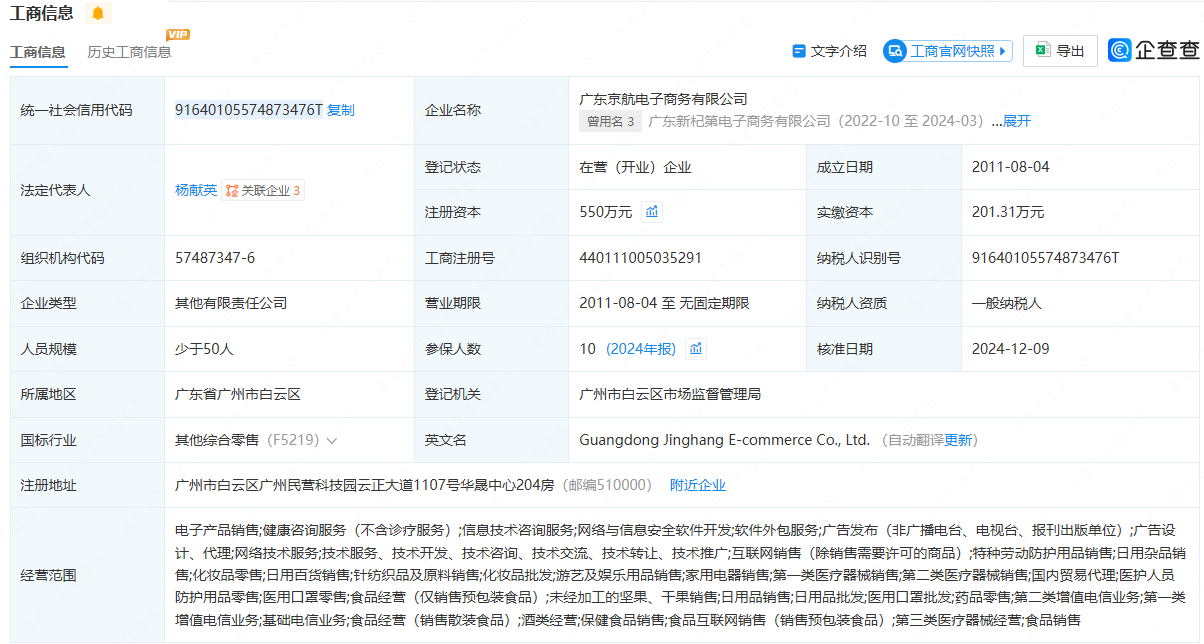Viewport: 1204px width, 644px height.
Task: Open chart icon next to 550万元 registered capital
Action: (652, 212)
